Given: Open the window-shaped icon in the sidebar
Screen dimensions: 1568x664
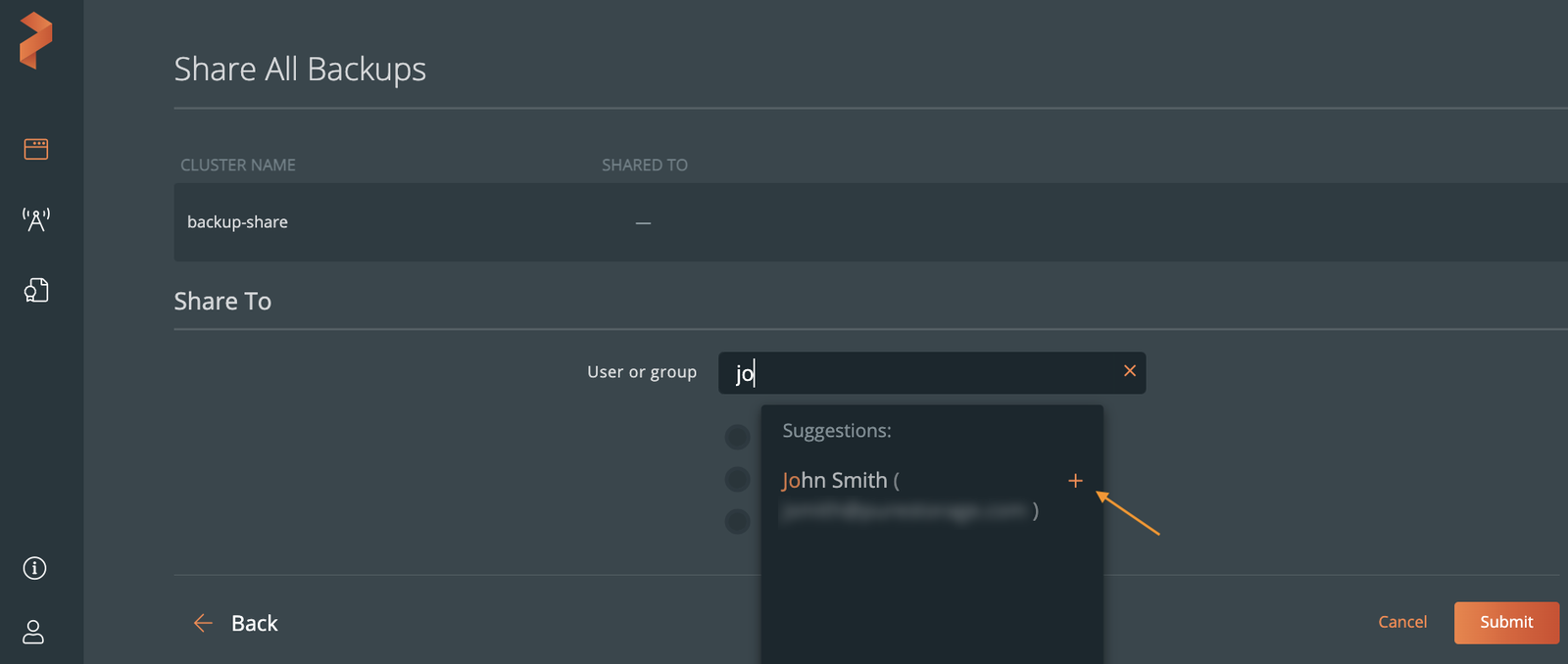Looking at the screenshot, I should (36, 149).
